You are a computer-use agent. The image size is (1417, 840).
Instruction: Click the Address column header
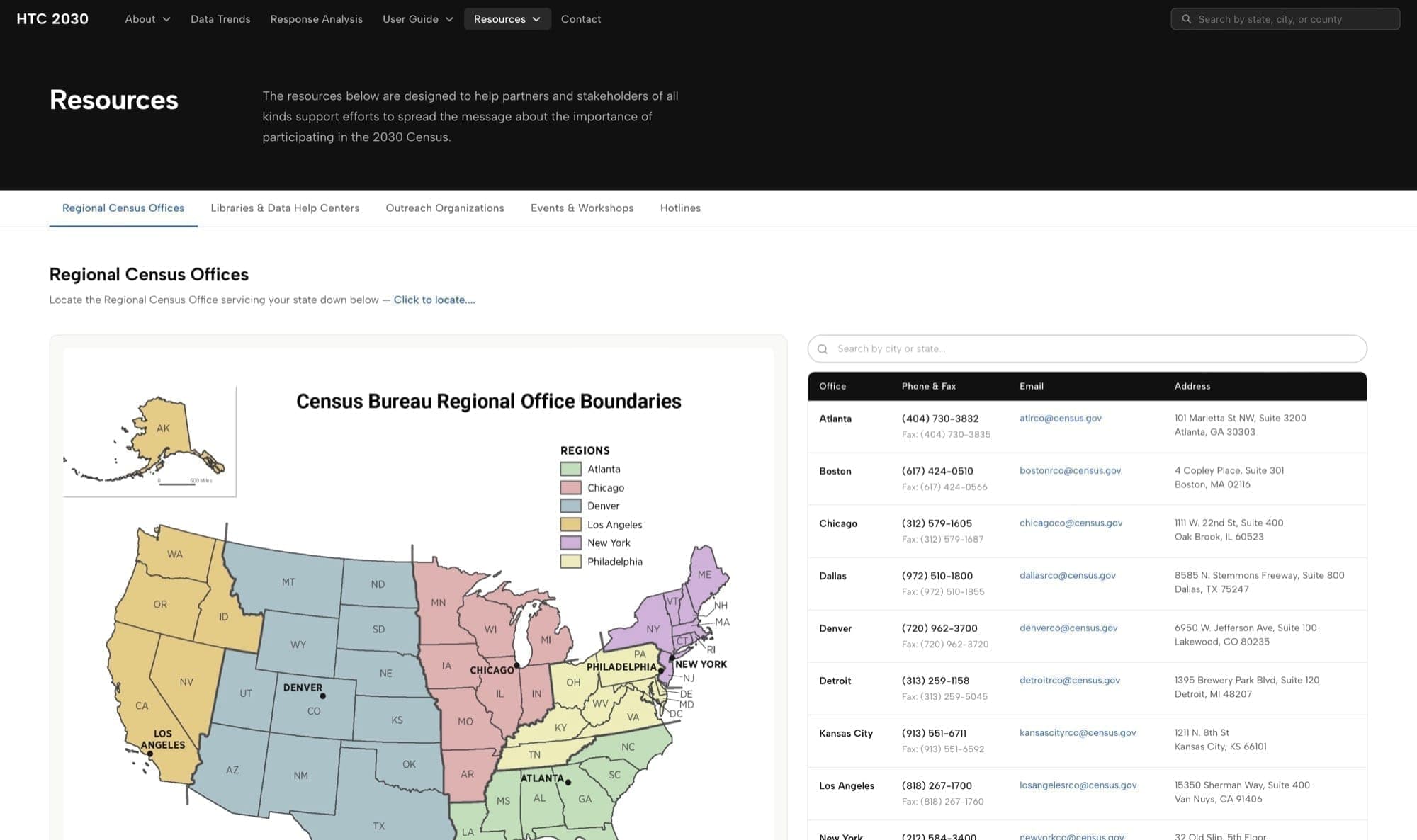click(1192, 386)
